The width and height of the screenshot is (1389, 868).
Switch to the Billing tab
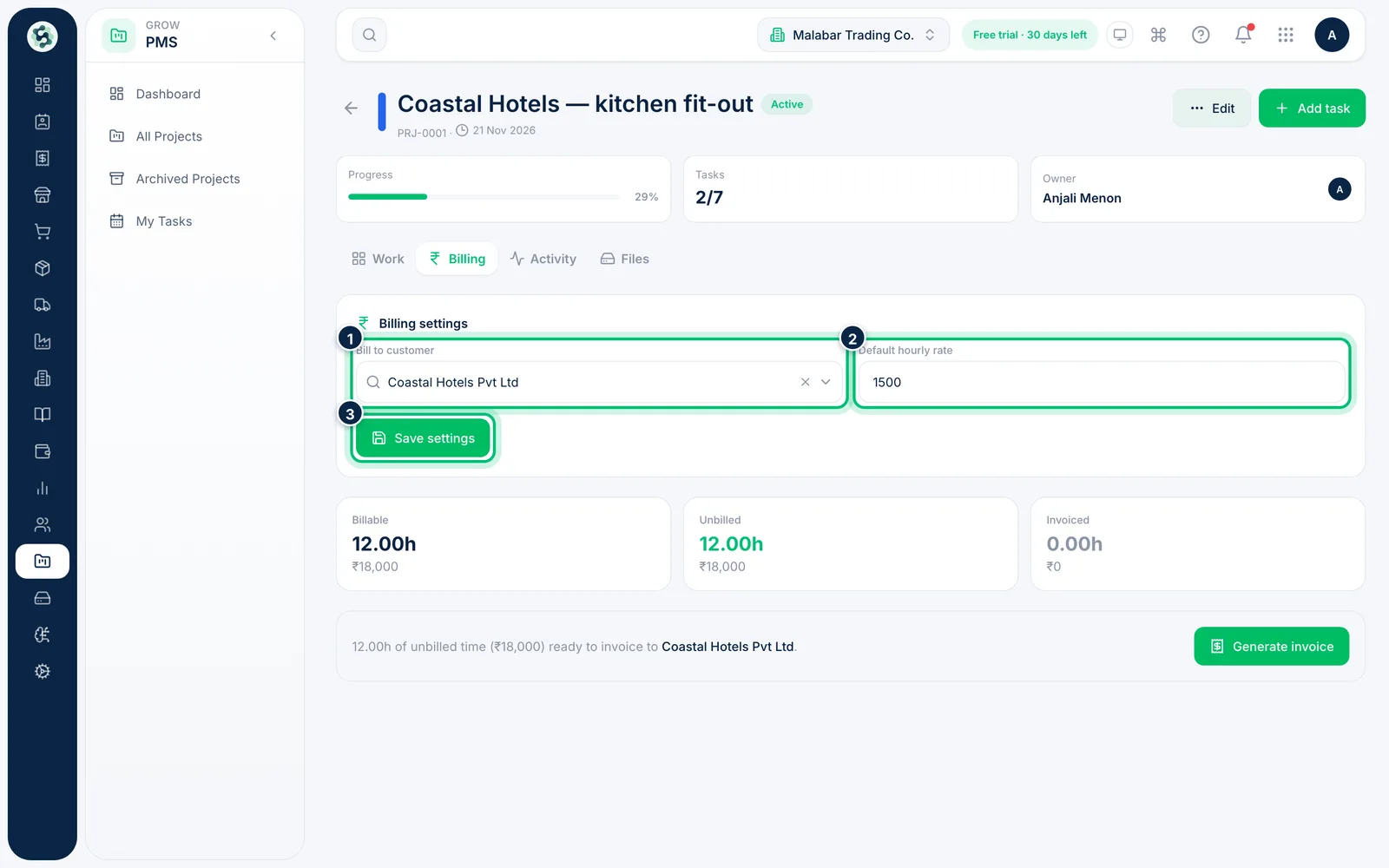(x=458, y=259)
